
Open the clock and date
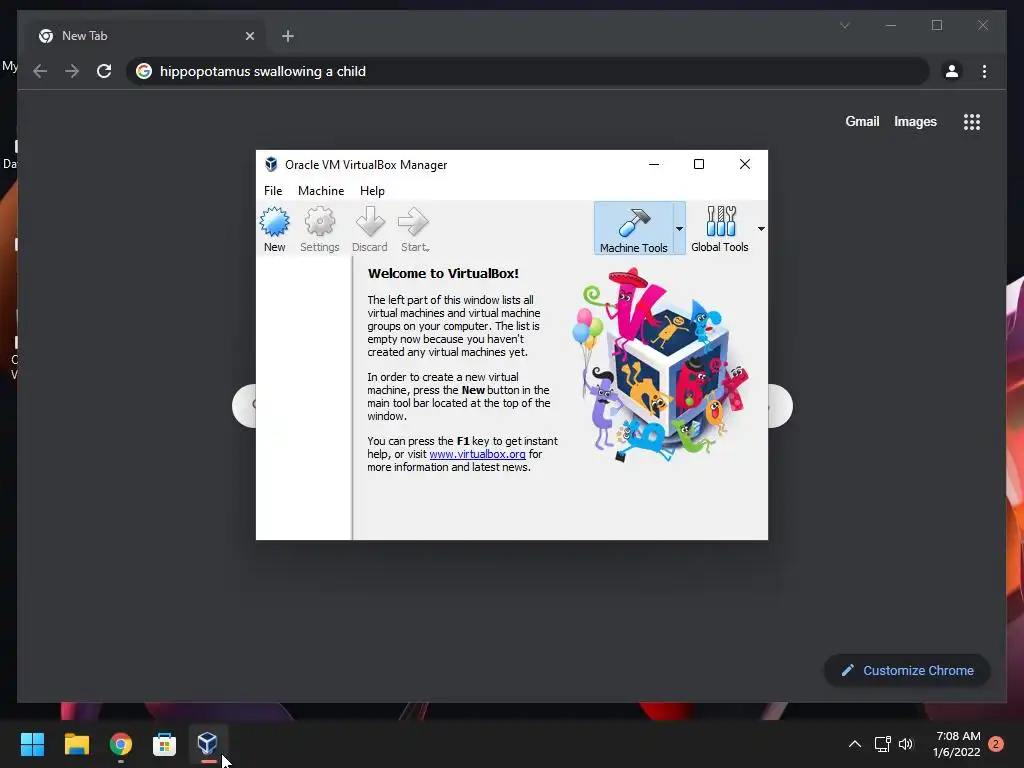957,744
